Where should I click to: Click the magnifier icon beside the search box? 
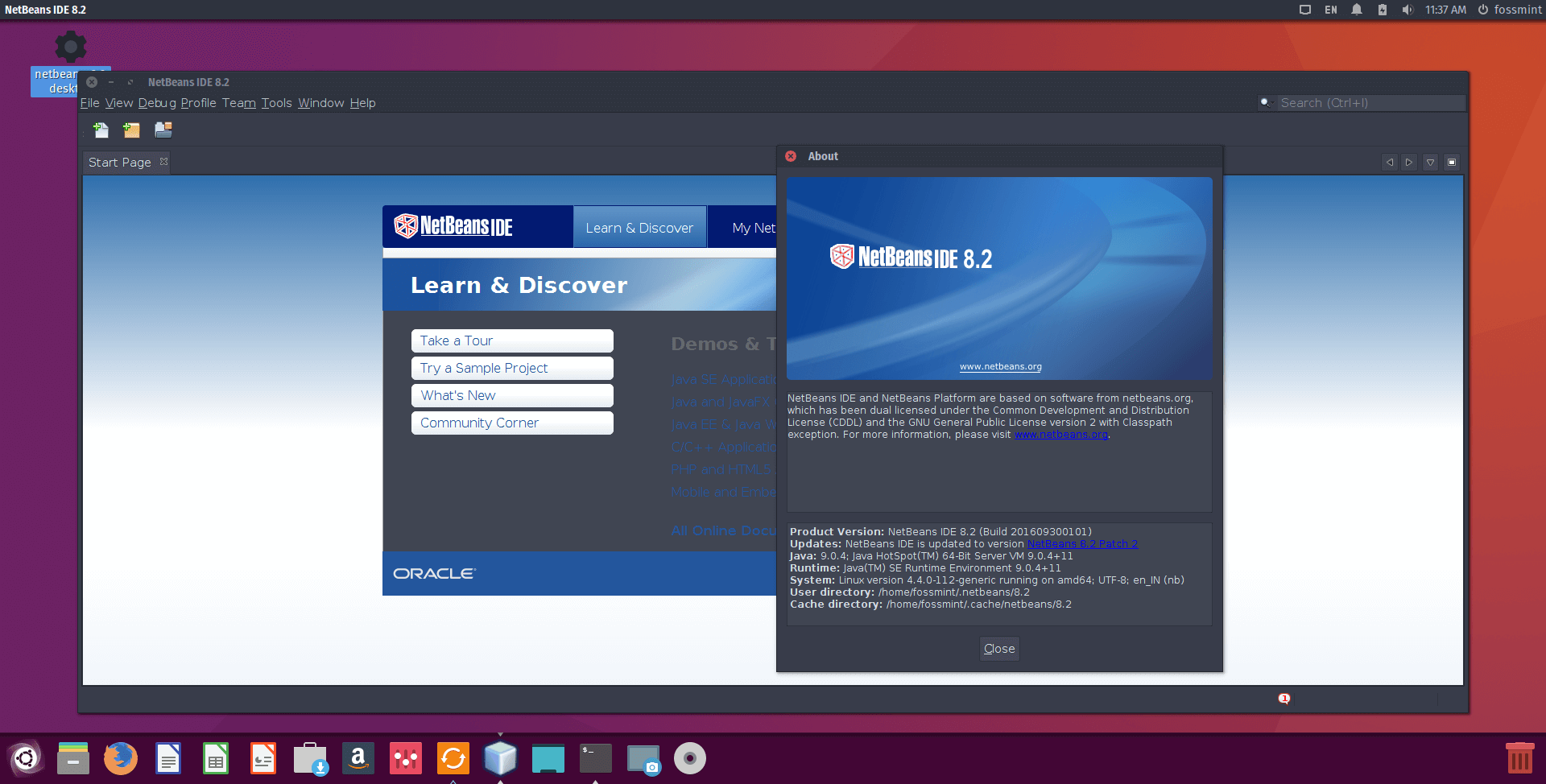pyautogui.click(x=1265, y=102)
